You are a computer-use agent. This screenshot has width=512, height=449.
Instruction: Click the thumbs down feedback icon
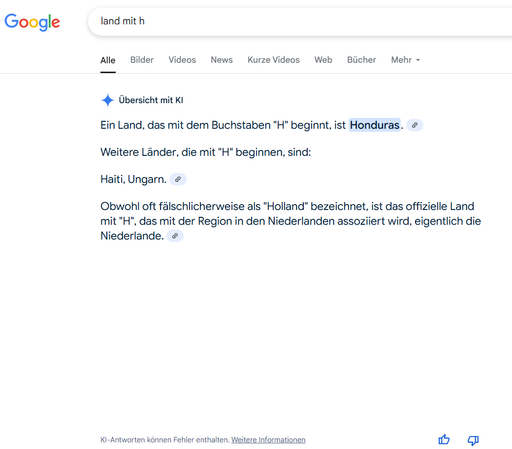pos(473,440)
